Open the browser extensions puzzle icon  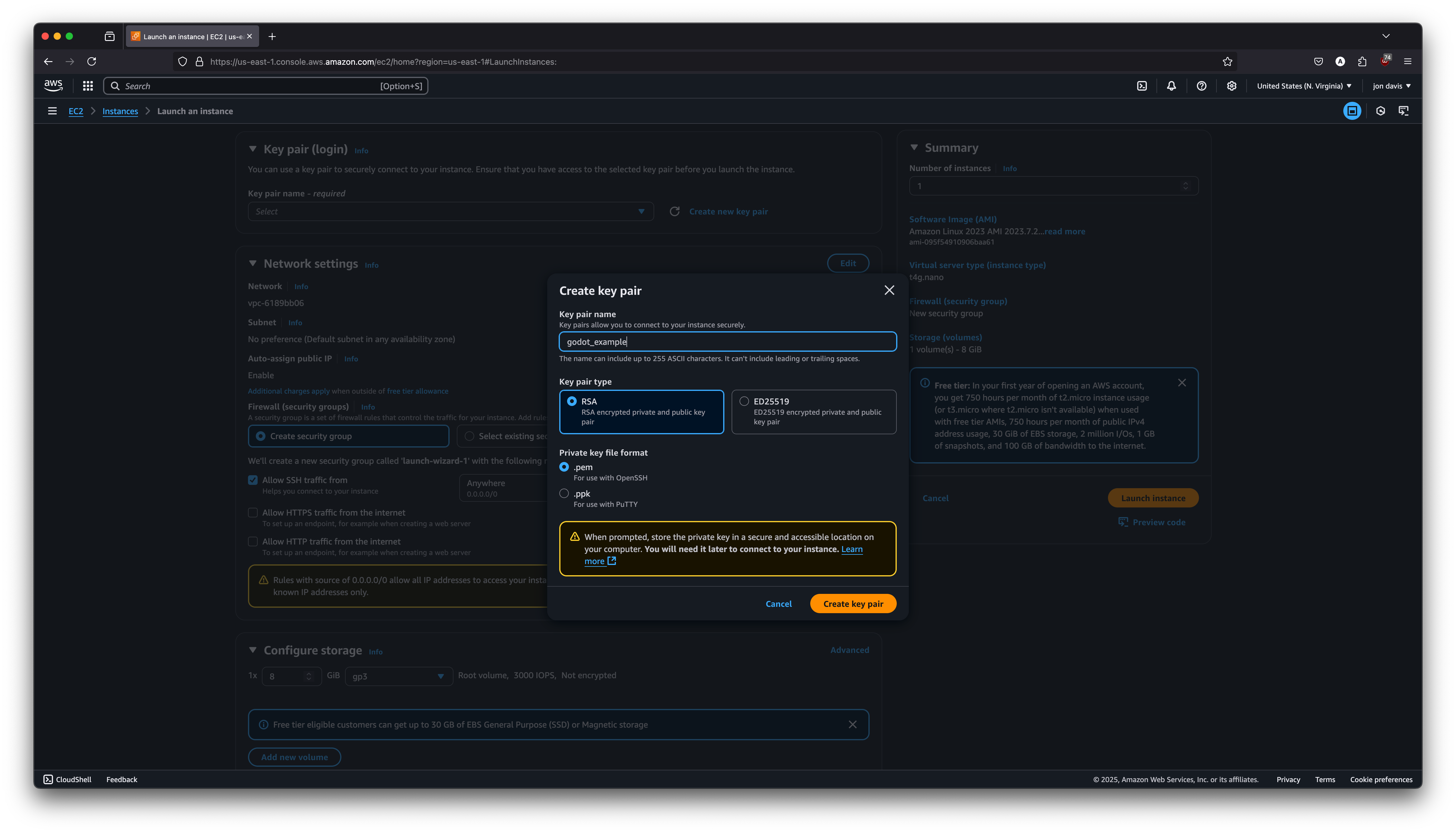[x=1362, y=61]
